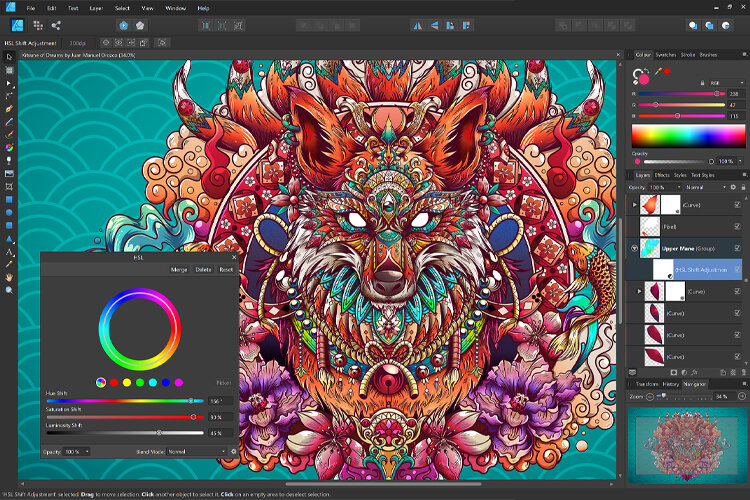
Task: Switch to History tab
Action: pos(671,384)
